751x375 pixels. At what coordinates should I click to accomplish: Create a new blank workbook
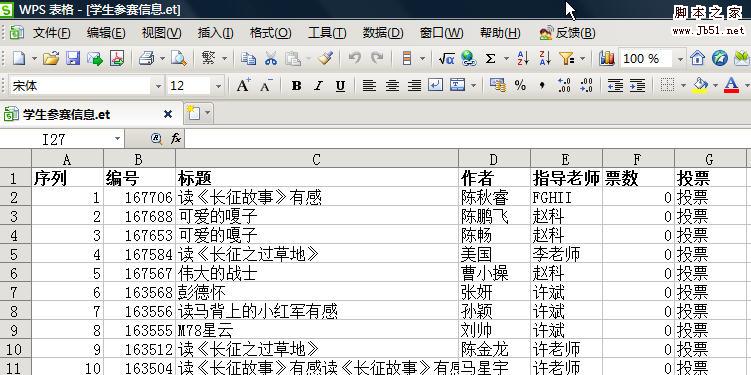coord(19,58)
